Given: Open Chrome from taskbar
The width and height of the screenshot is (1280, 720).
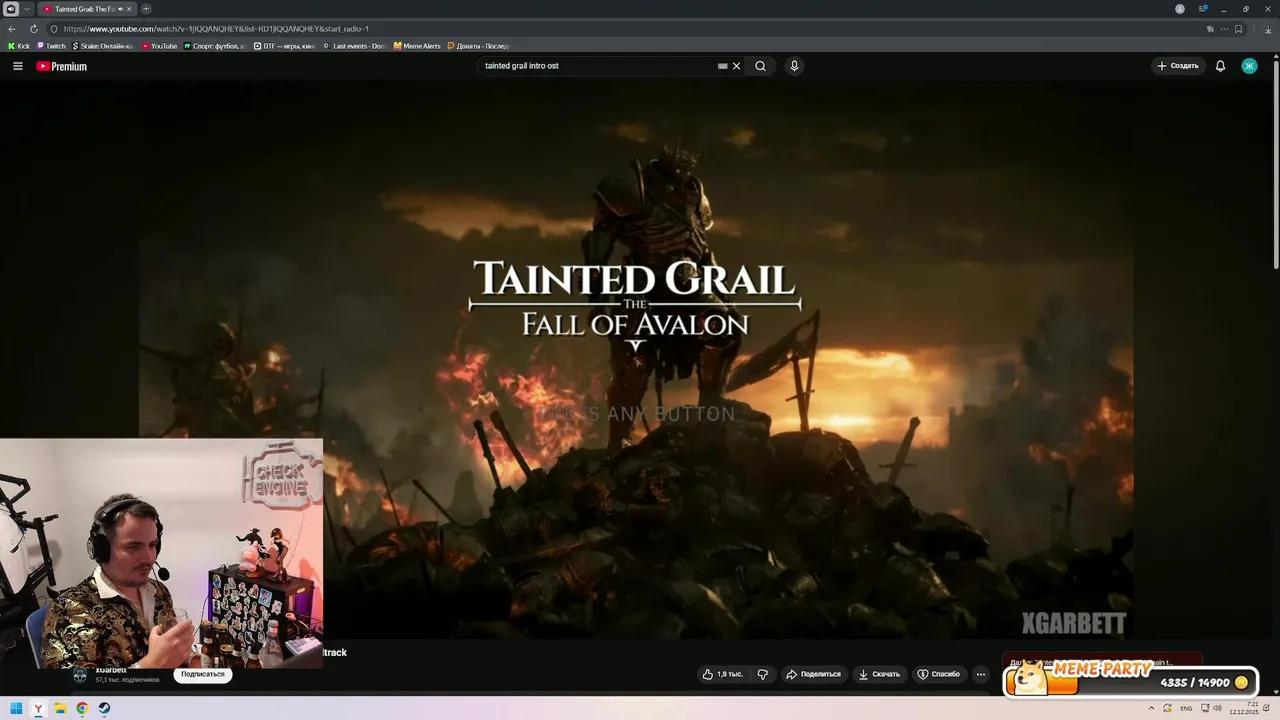Looking at the screenshot, I should [x=82, y=709].
